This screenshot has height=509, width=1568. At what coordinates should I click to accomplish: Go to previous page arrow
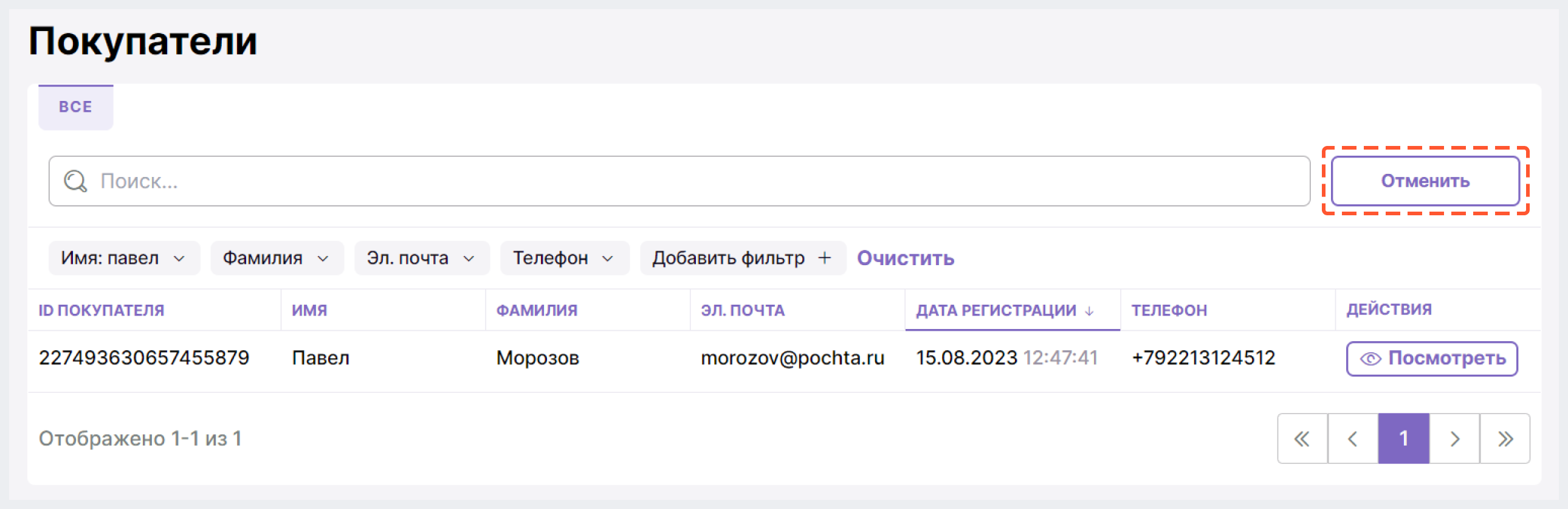(x=1352, y=438)
